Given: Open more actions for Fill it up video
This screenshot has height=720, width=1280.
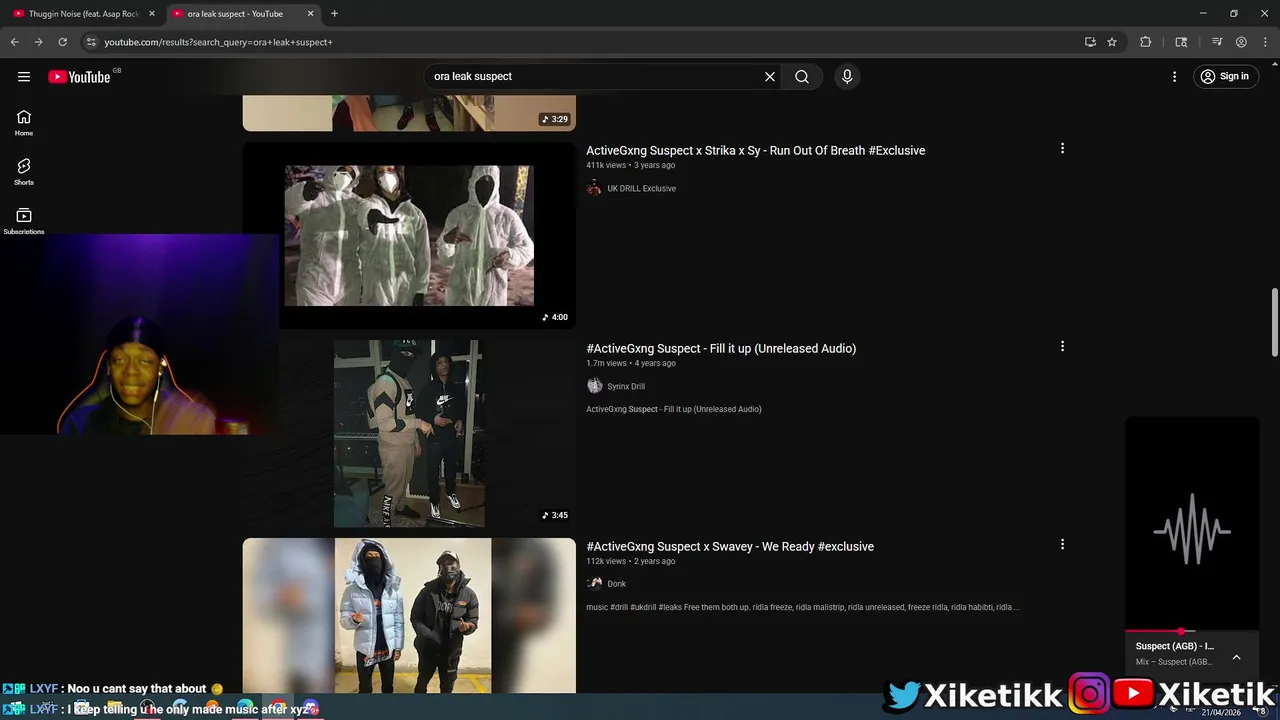Looking at the screenshot, I should tap(1062, 346).
